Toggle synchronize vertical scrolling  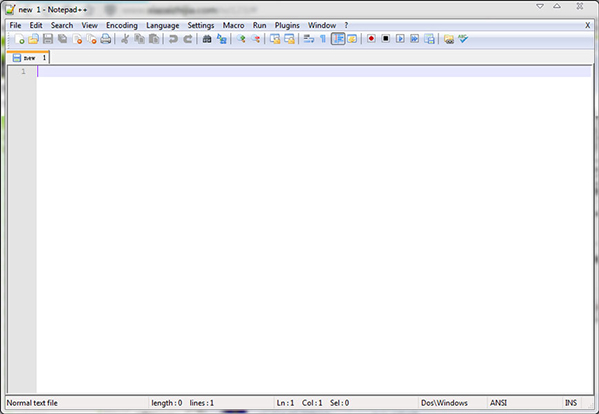[x=275, y=39]
